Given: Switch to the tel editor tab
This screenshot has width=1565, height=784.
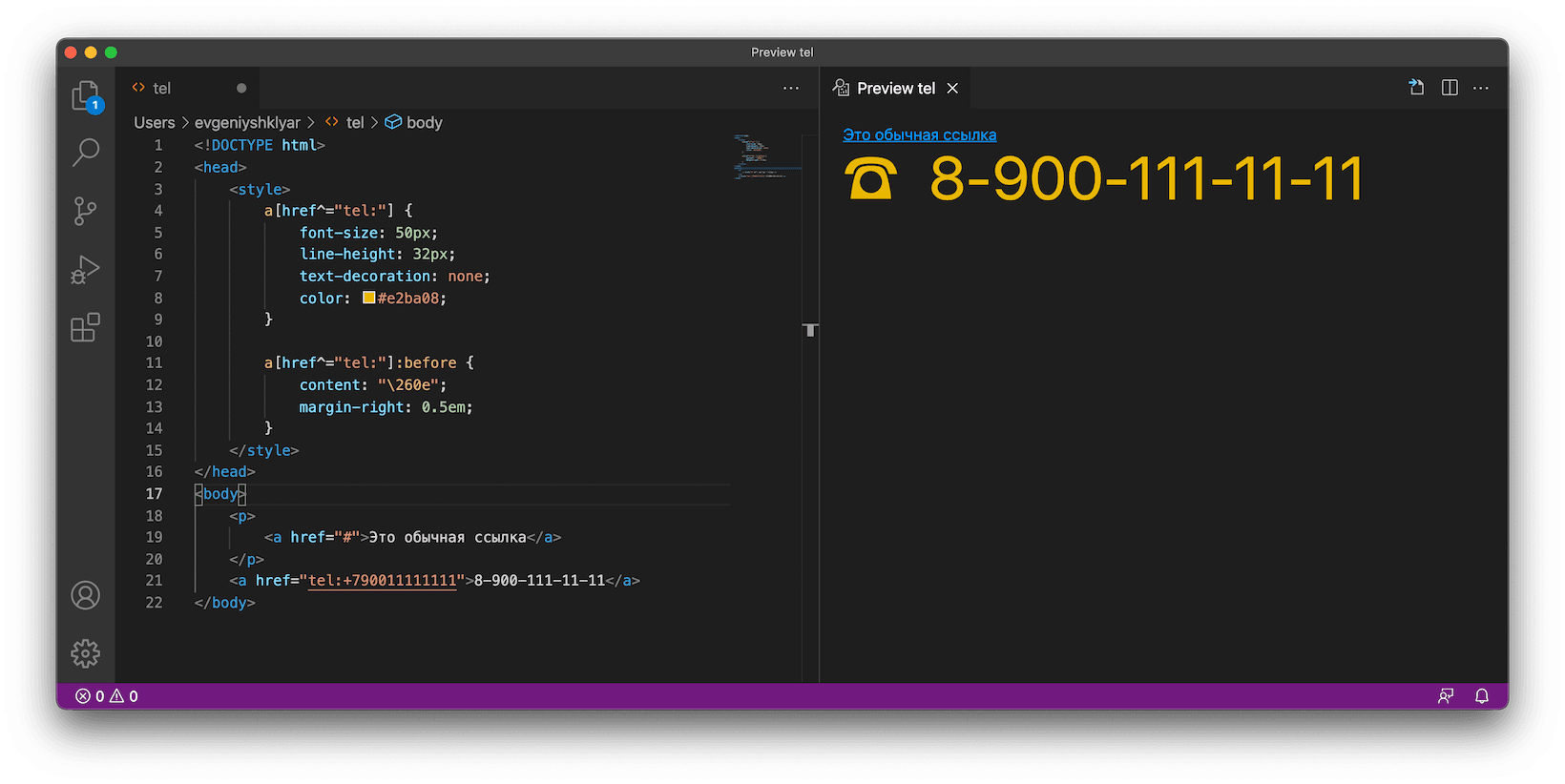Looking at the screenshot, I should point(162,88).
